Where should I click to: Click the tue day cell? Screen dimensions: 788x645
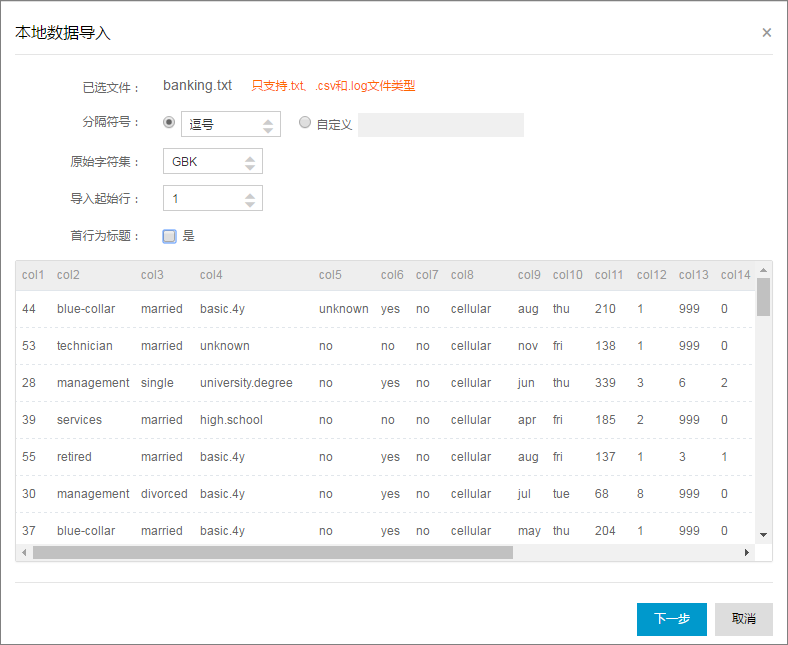tap(561, 494)
